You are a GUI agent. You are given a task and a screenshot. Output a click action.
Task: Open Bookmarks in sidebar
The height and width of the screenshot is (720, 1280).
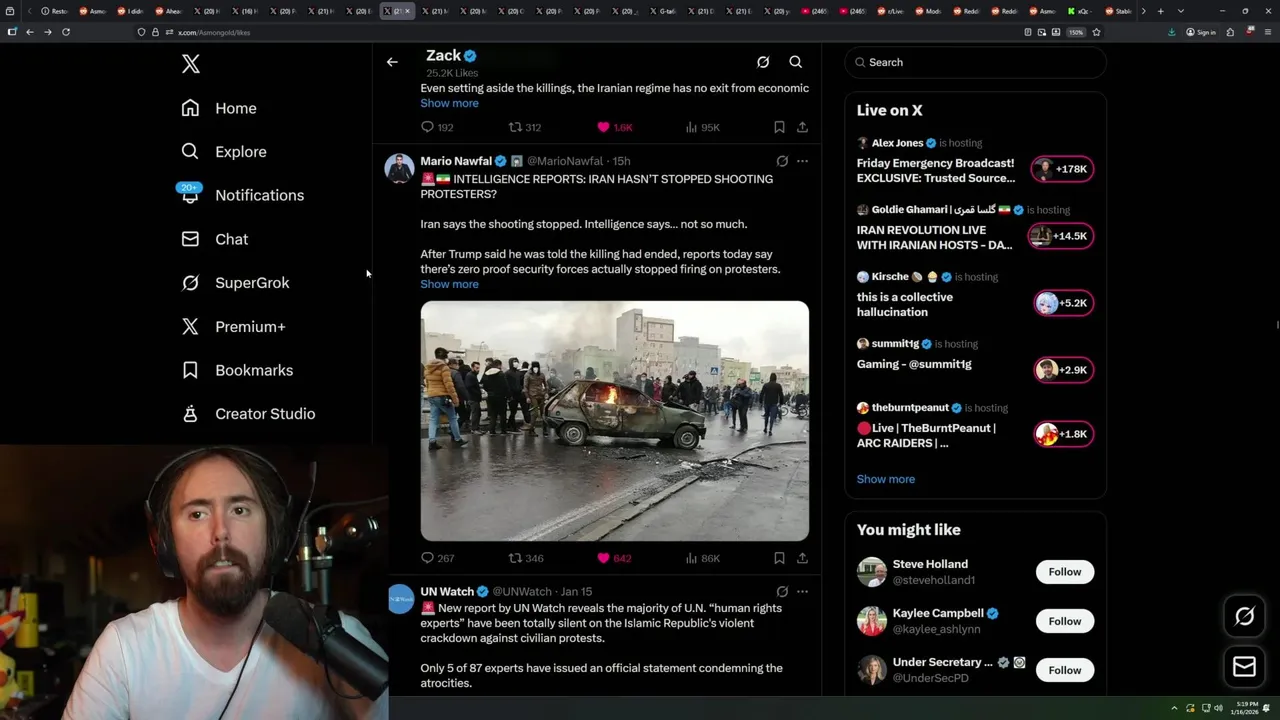pyautogui.click(x=237, y=370)
